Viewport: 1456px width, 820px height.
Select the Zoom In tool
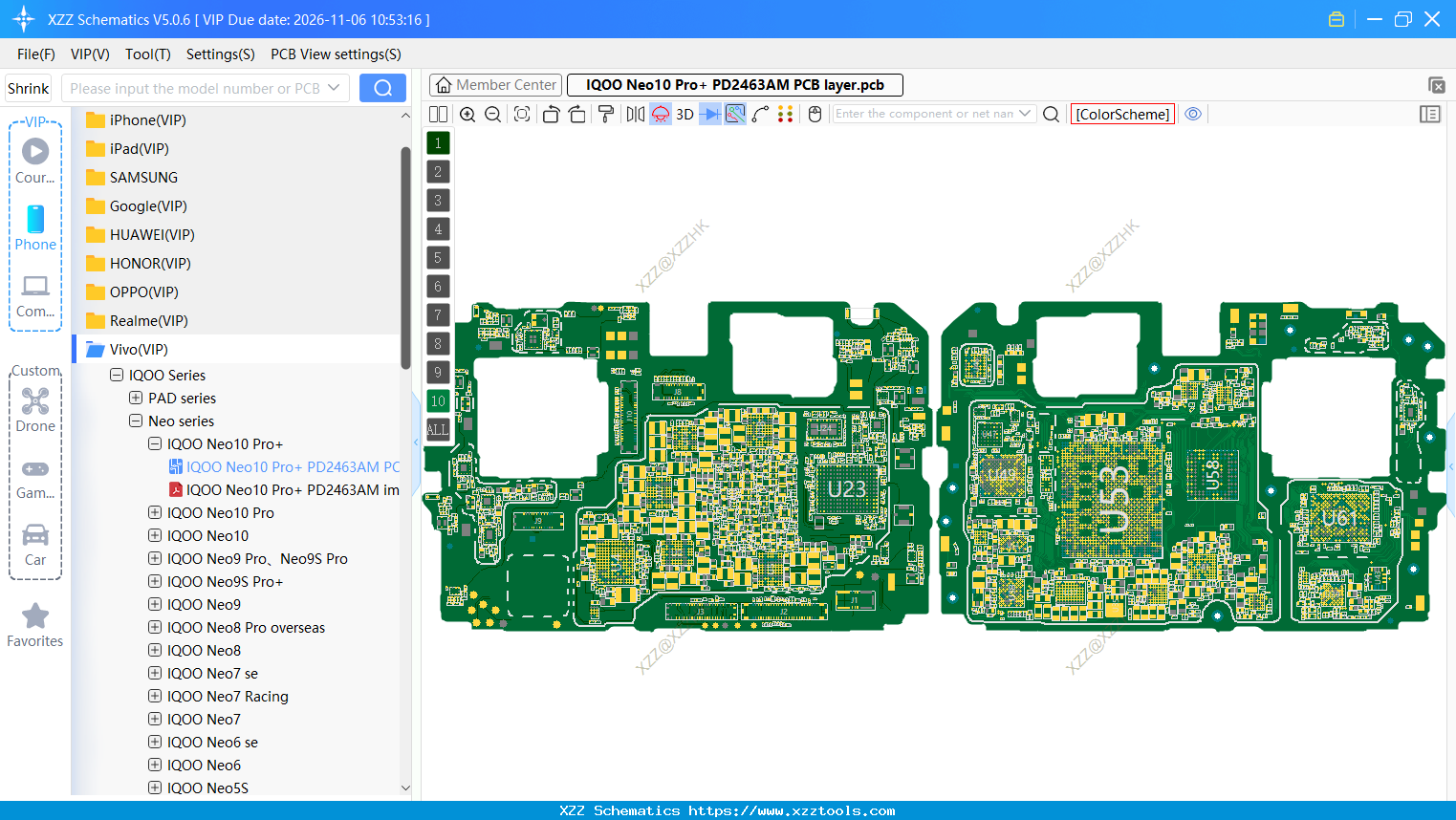point(467,114)
